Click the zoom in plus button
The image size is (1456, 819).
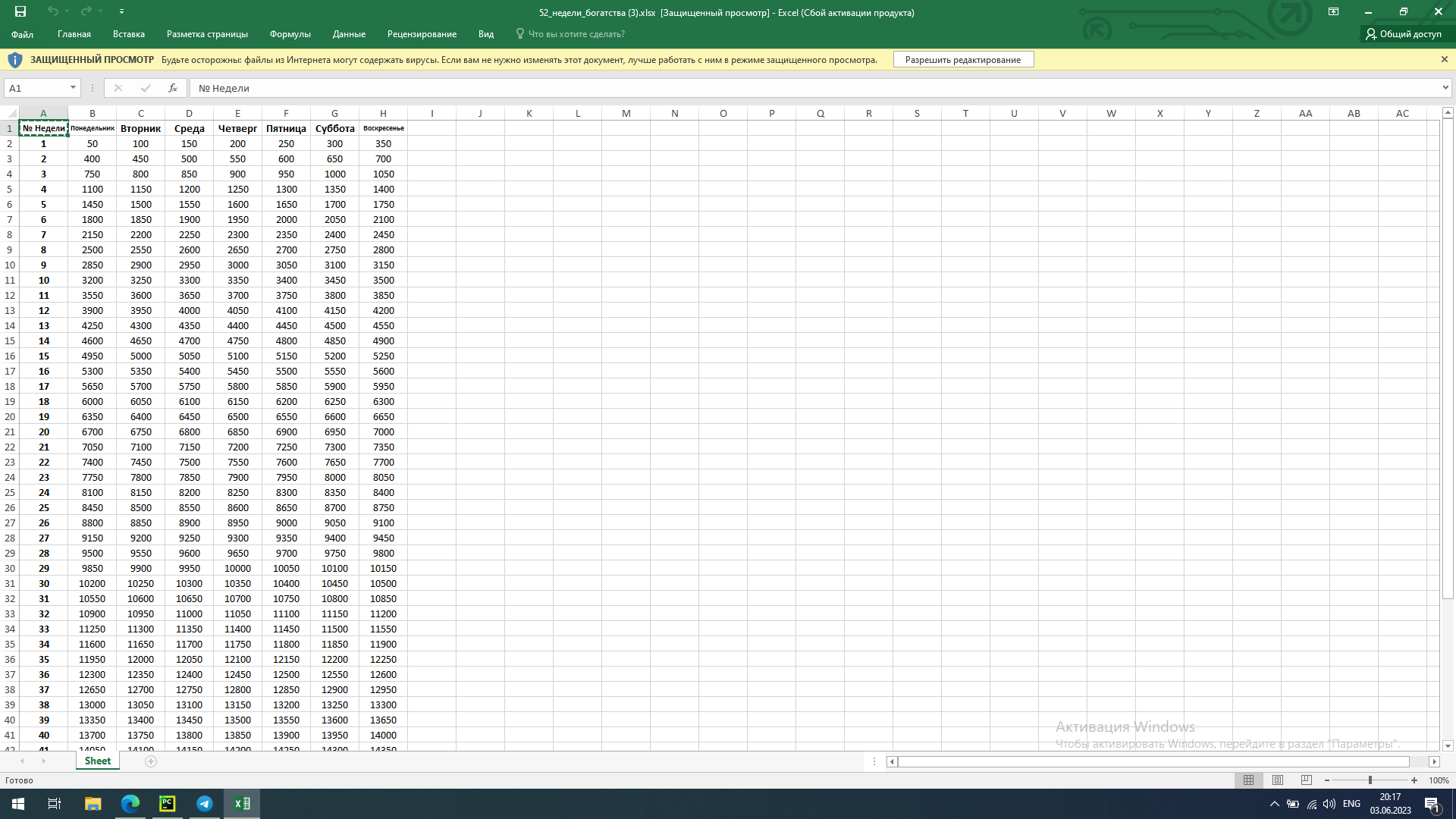[1414, 780]
